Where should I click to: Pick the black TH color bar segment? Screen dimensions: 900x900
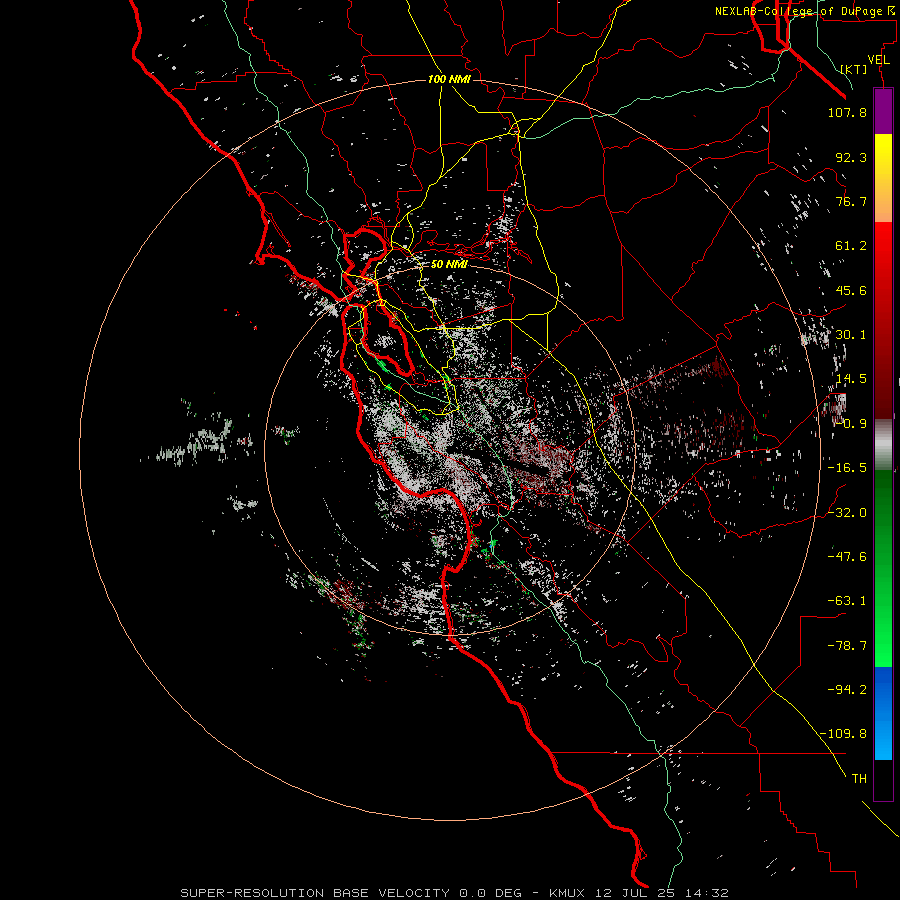pos(883,780)
